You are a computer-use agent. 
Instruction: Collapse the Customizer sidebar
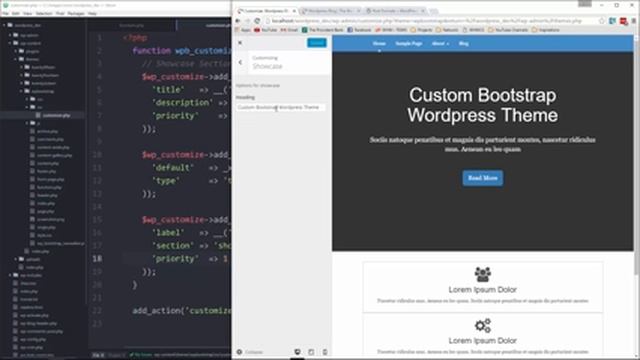[x=249, y=352]
